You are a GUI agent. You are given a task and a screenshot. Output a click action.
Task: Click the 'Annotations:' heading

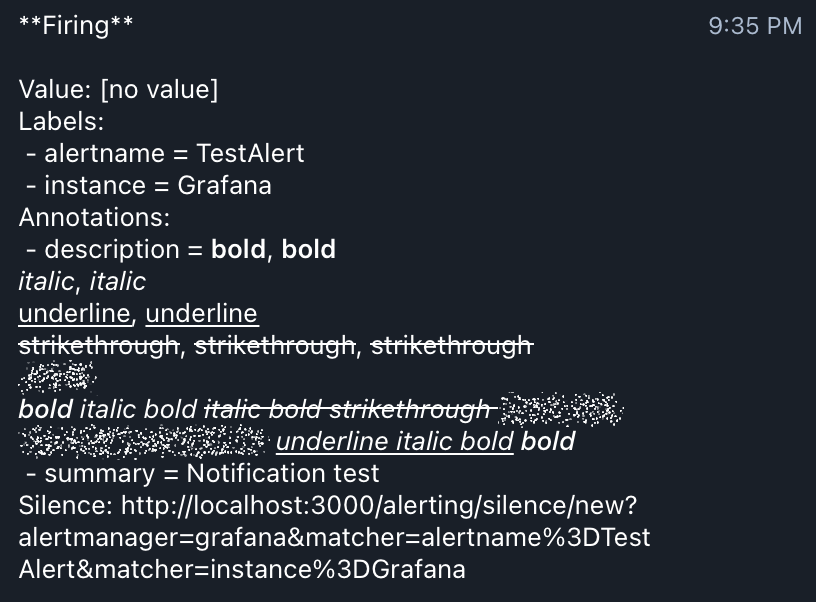[94, 217]
